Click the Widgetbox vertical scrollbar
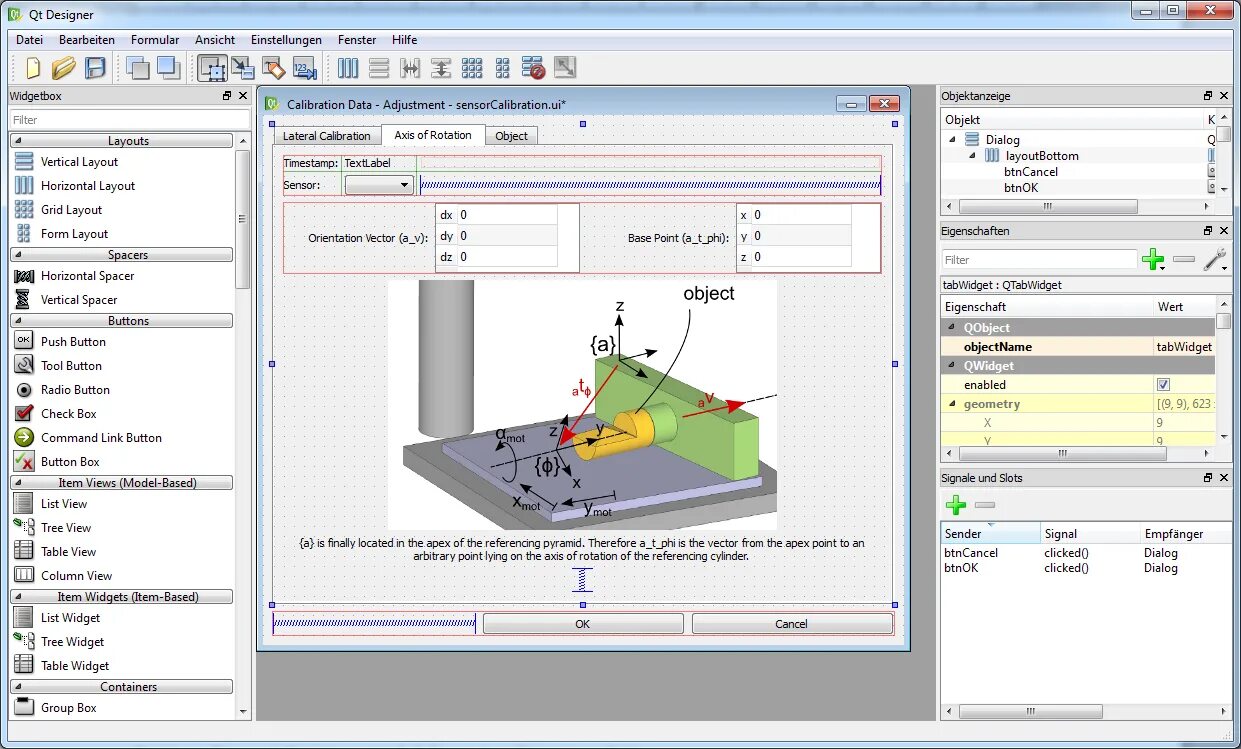Image resolution: width=1241 pixels, height=749 pixels. (243, 221)
